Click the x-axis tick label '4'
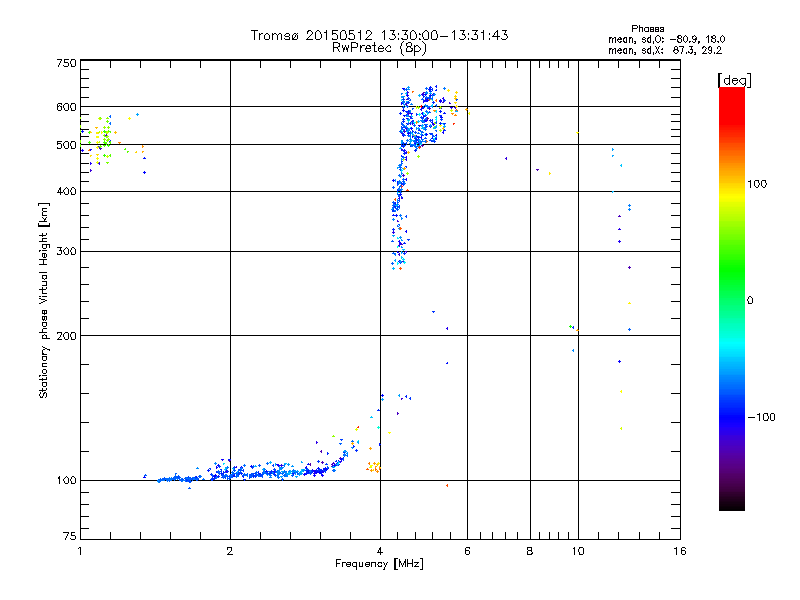 point(380,551)
